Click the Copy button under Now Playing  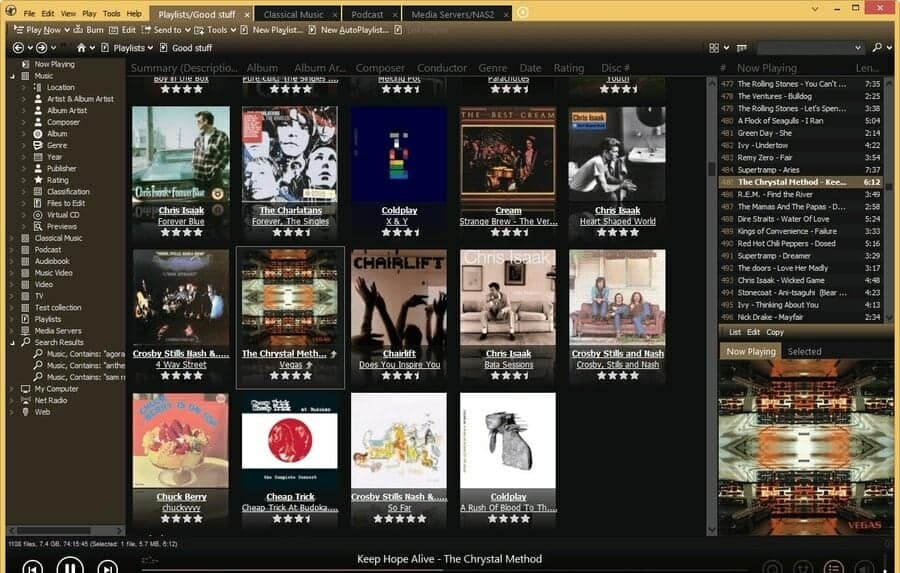pos(774,332)
